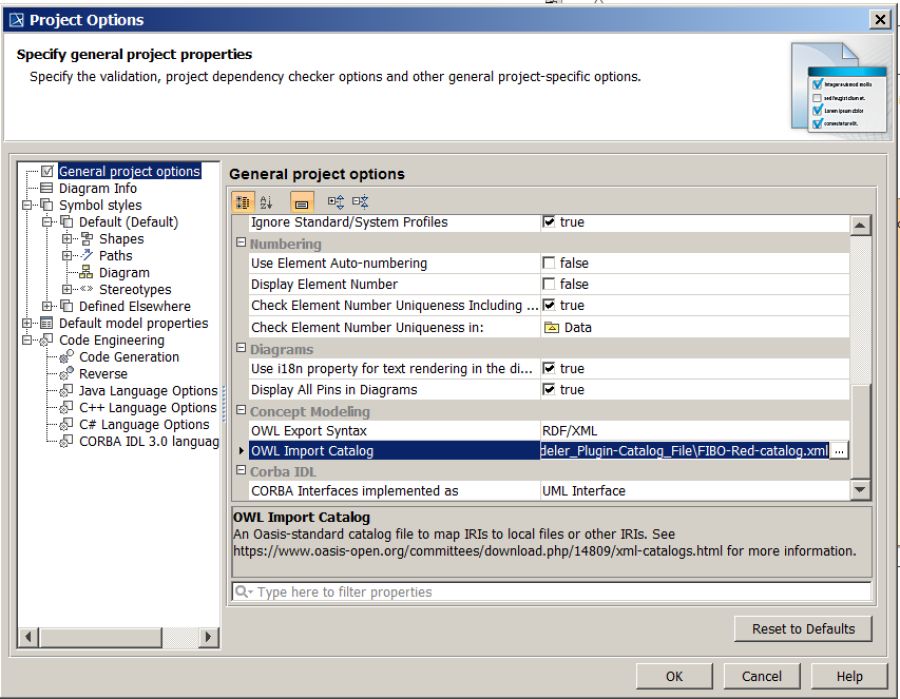Viewport: 900px width, 699px height.
Task: Click the Shapes icon in tree
Action: [x=87, y=239]
